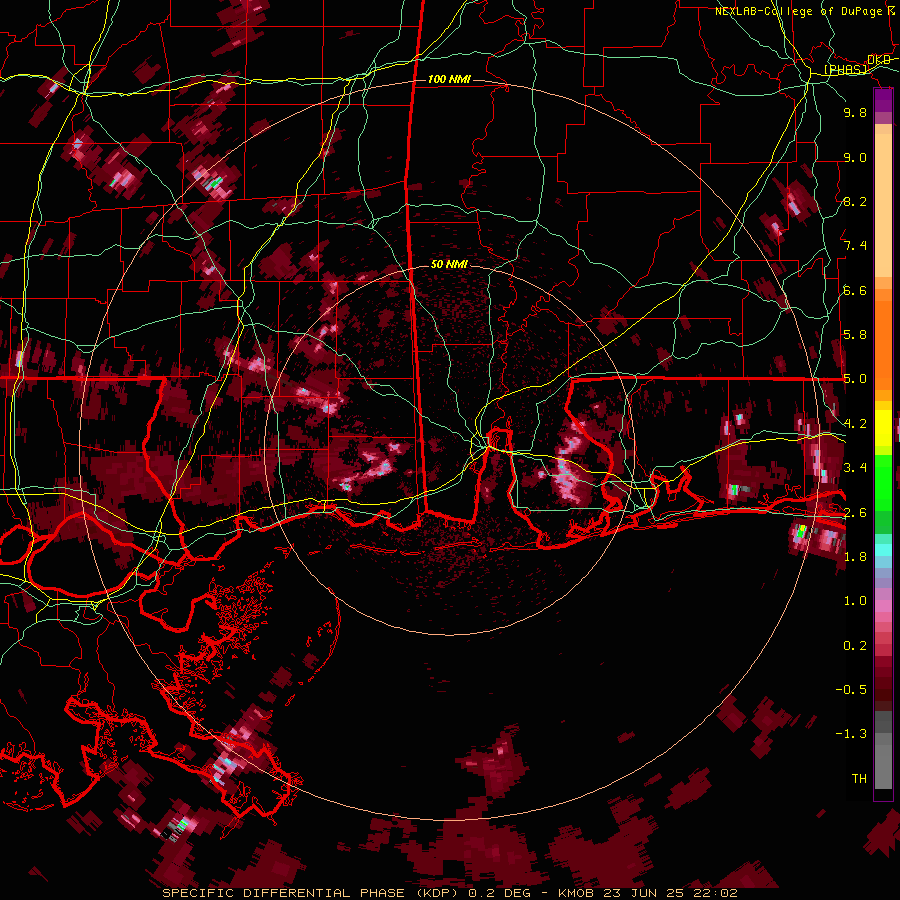Viewport: 900px width, 900px height.
Task: Click the 100 NMI range ring label
Action: pos(449,79)
